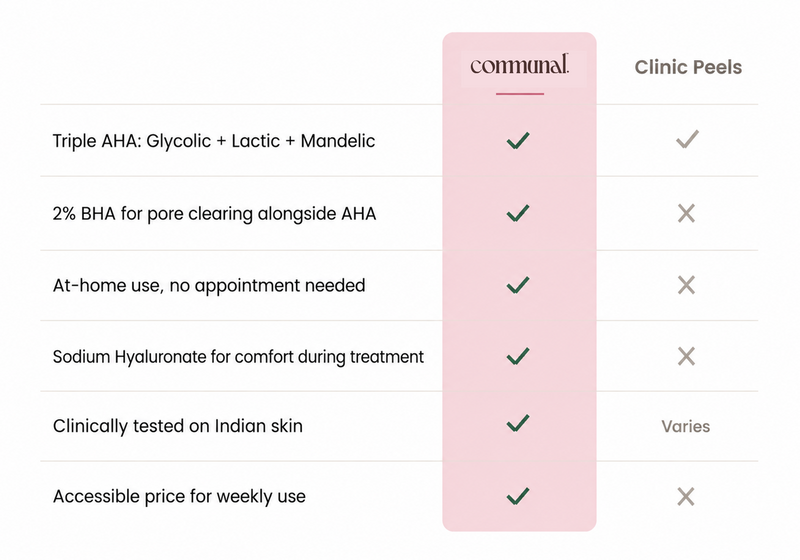Click communal checkmark for At-home use row

pos(518,285)
